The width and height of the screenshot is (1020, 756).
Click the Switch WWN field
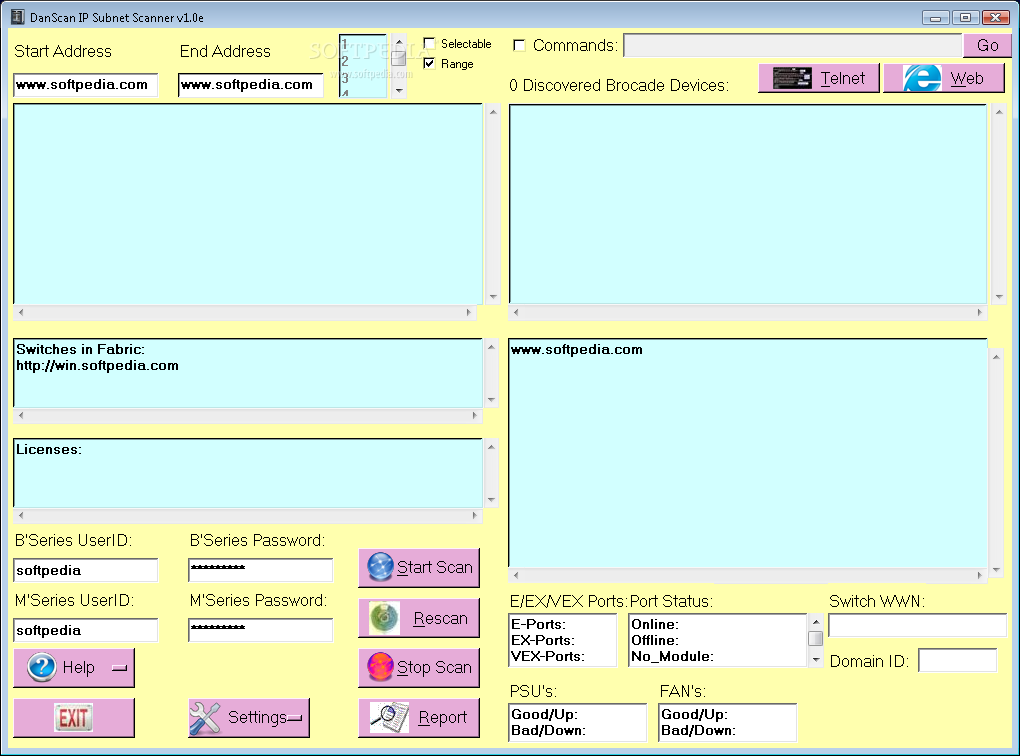click(917, 625)
